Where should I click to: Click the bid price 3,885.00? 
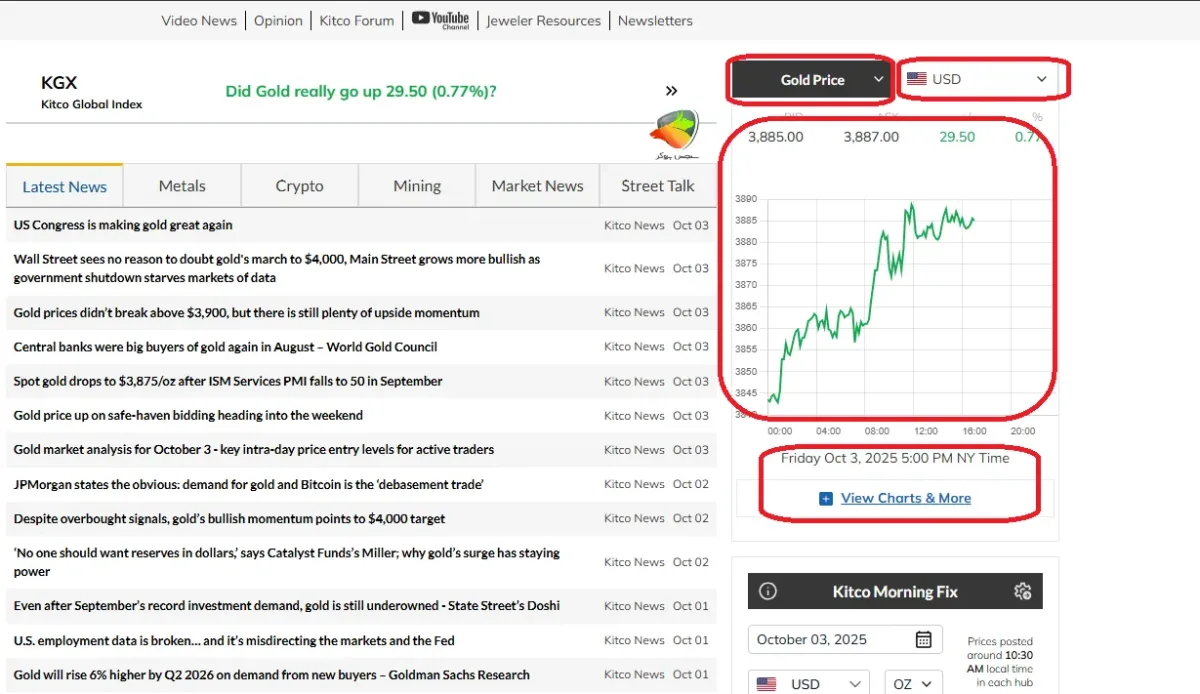[x=775, y=137]
